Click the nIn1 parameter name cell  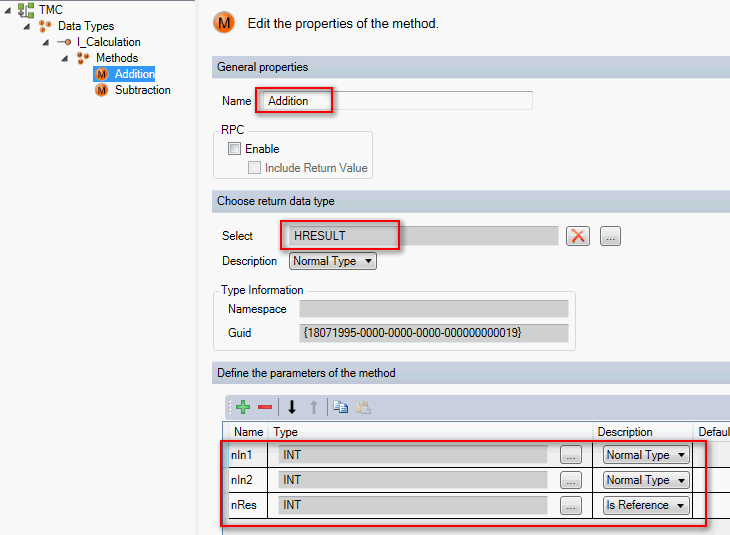[x=248, y=455]
